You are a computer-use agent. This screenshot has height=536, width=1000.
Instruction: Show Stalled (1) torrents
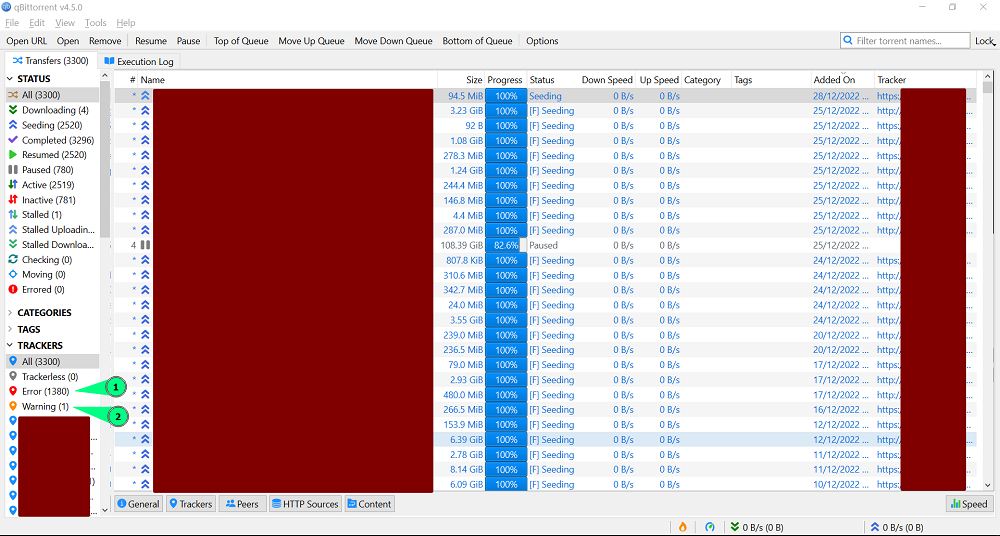click(x=34, y=214)
